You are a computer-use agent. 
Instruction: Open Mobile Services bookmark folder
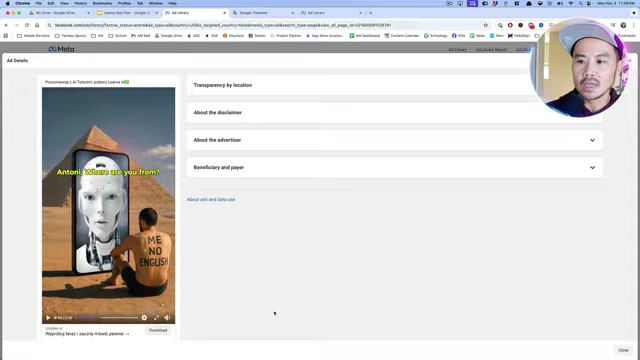(x=33, y=36)
